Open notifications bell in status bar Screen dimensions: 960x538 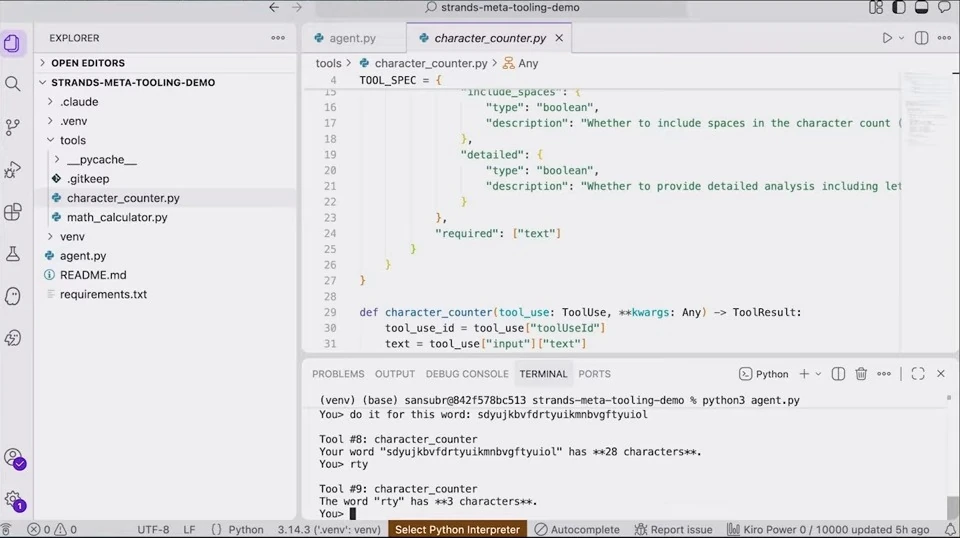coord(950,530)
